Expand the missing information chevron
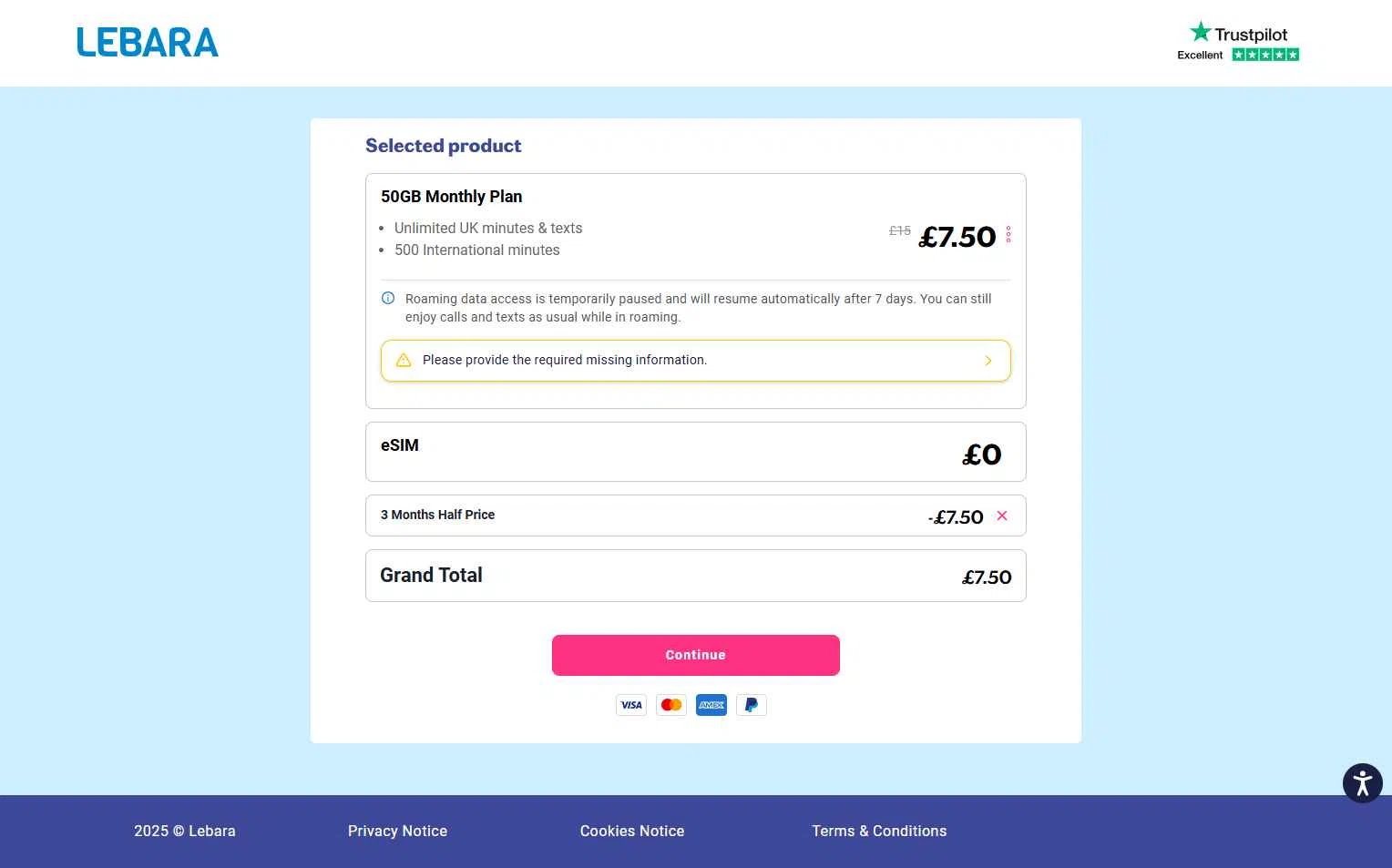Viewport: 1392px width, 868px height. pos(988,361)
